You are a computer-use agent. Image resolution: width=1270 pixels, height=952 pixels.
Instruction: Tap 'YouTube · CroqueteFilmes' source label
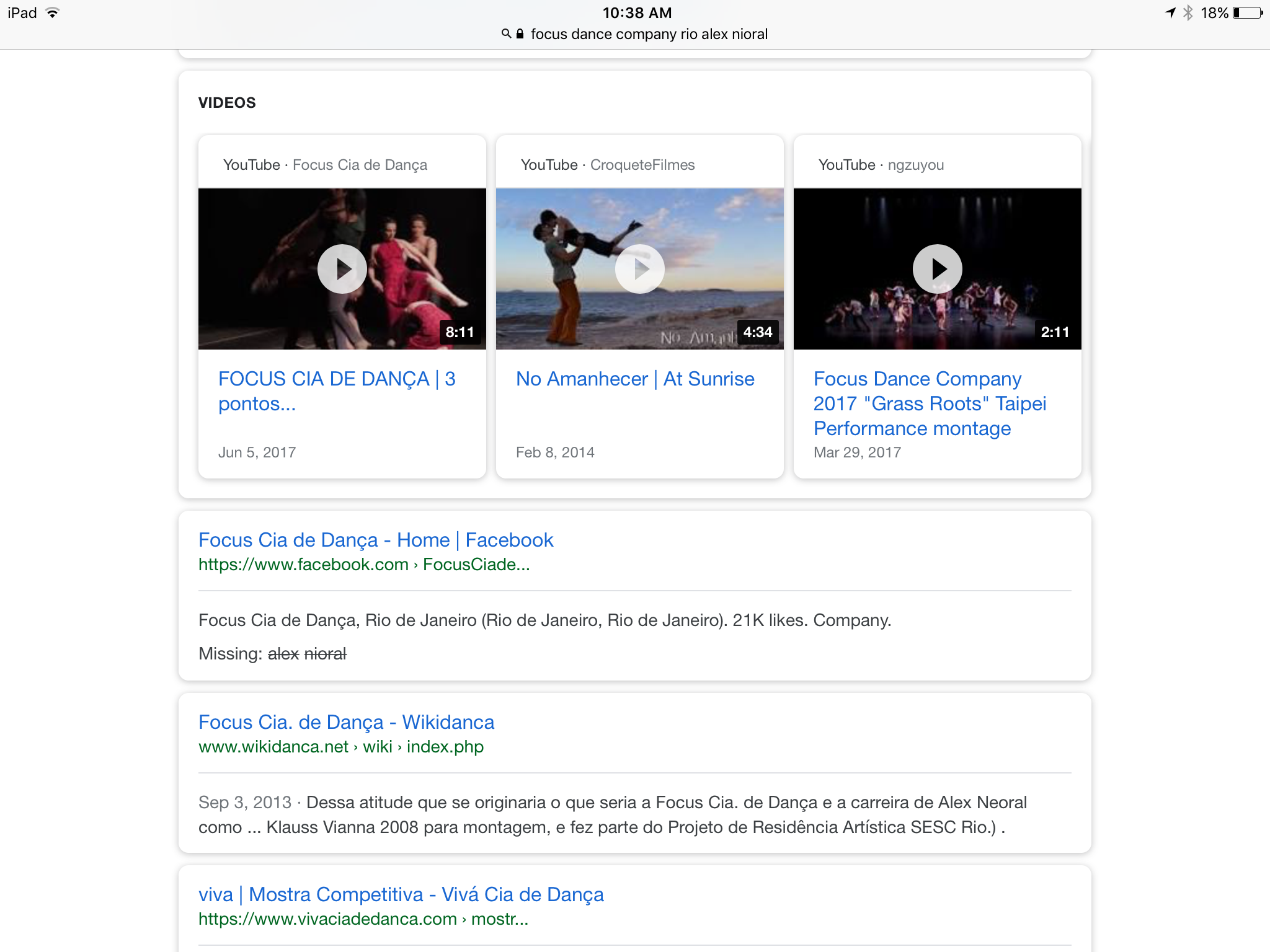pyautogui.click(x=608, y=165)
